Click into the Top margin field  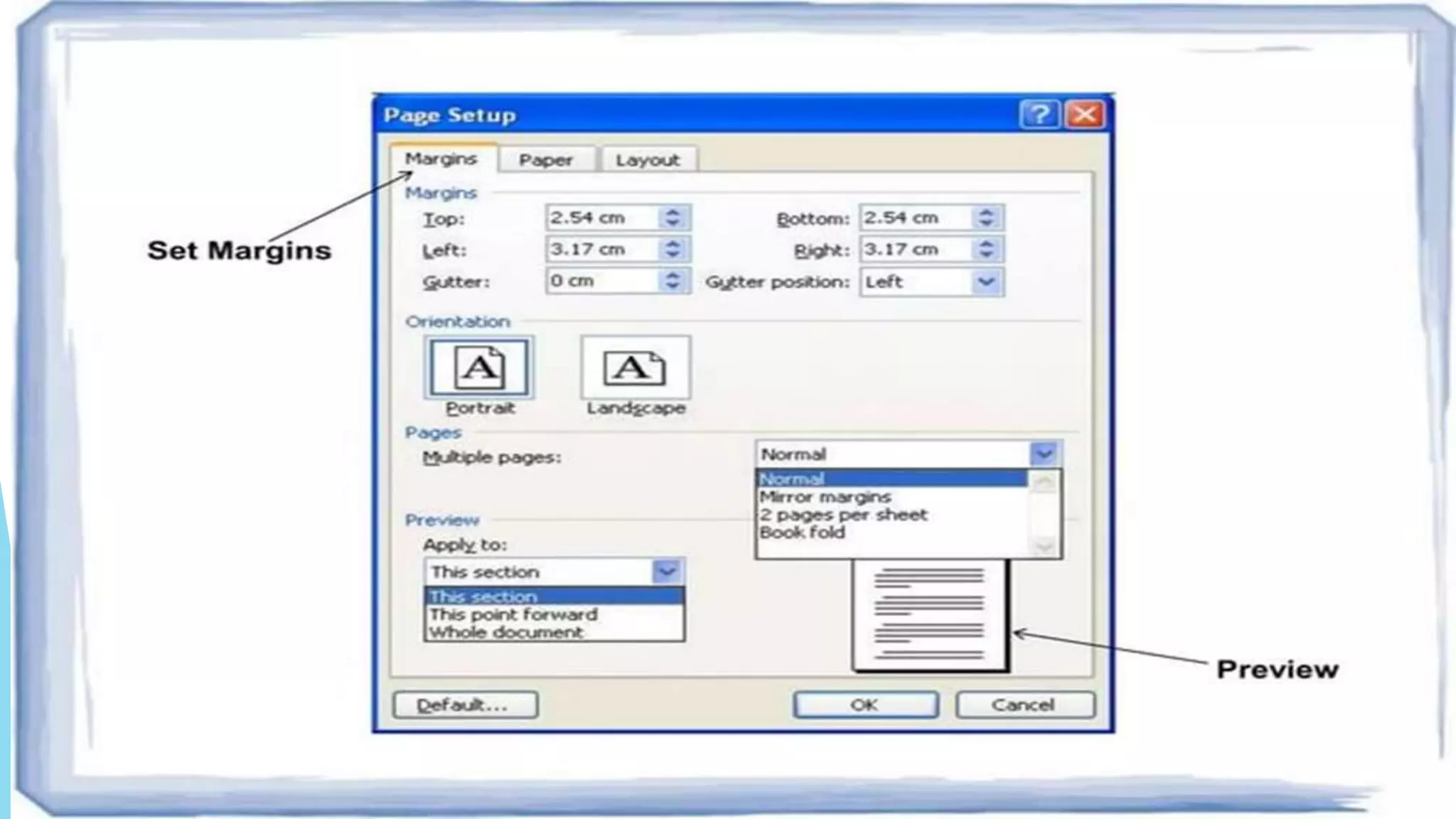pos(601,218)
